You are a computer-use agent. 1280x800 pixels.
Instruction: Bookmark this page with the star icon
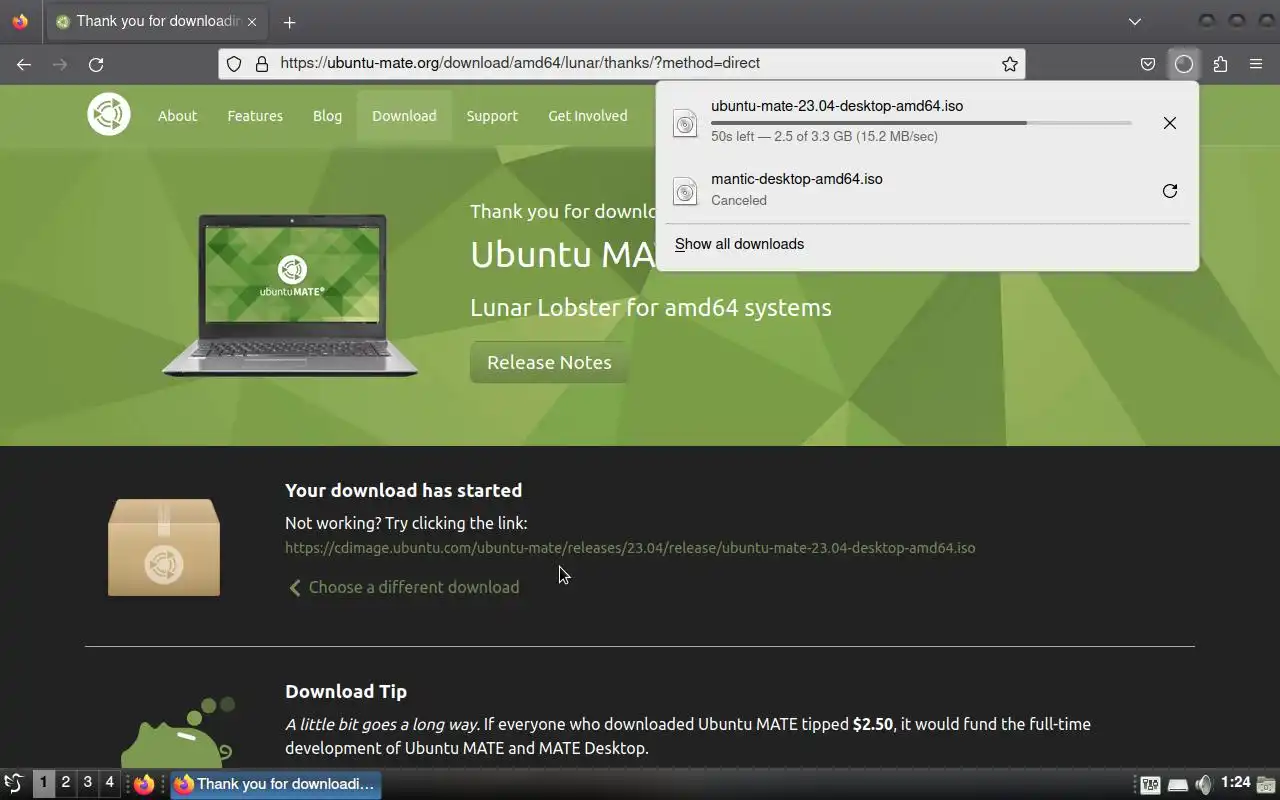(x=1010, y=64)
